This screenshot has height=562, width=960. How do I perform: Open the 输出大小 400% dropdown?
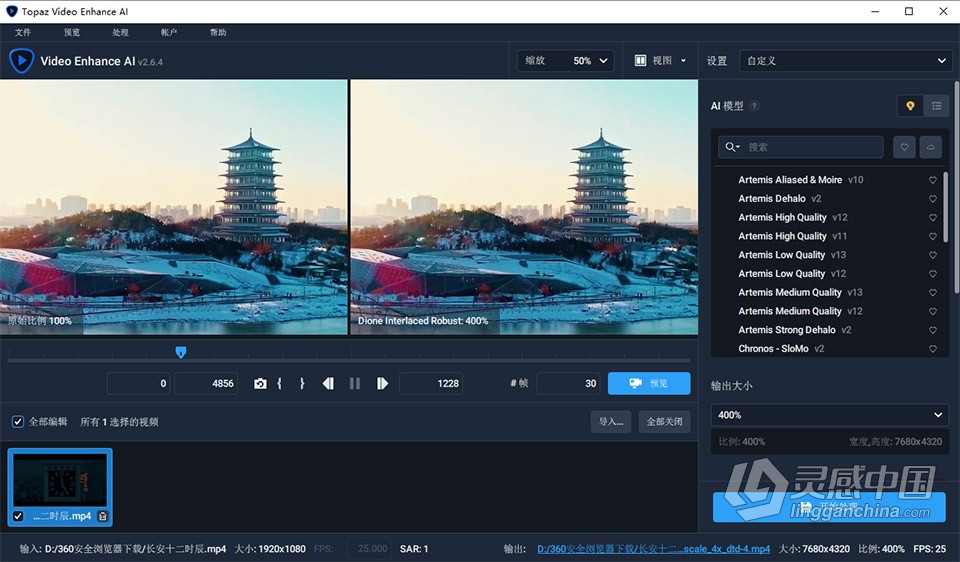click(x=830, y=415)
